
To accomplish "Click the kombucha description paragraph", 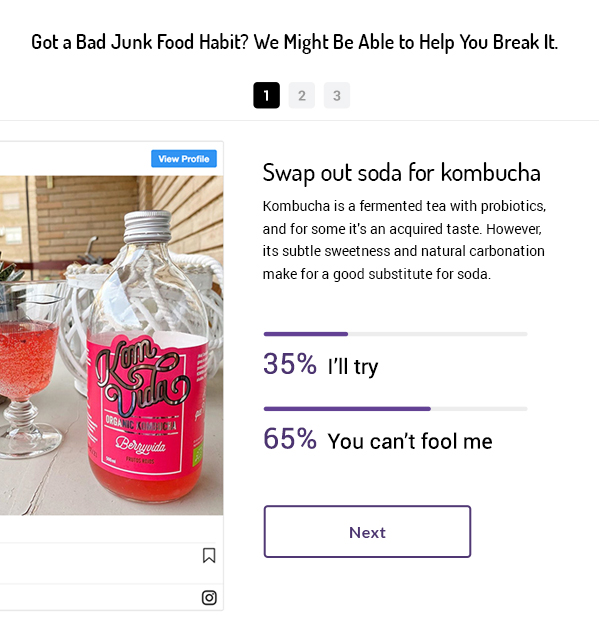I will [404, 240].
